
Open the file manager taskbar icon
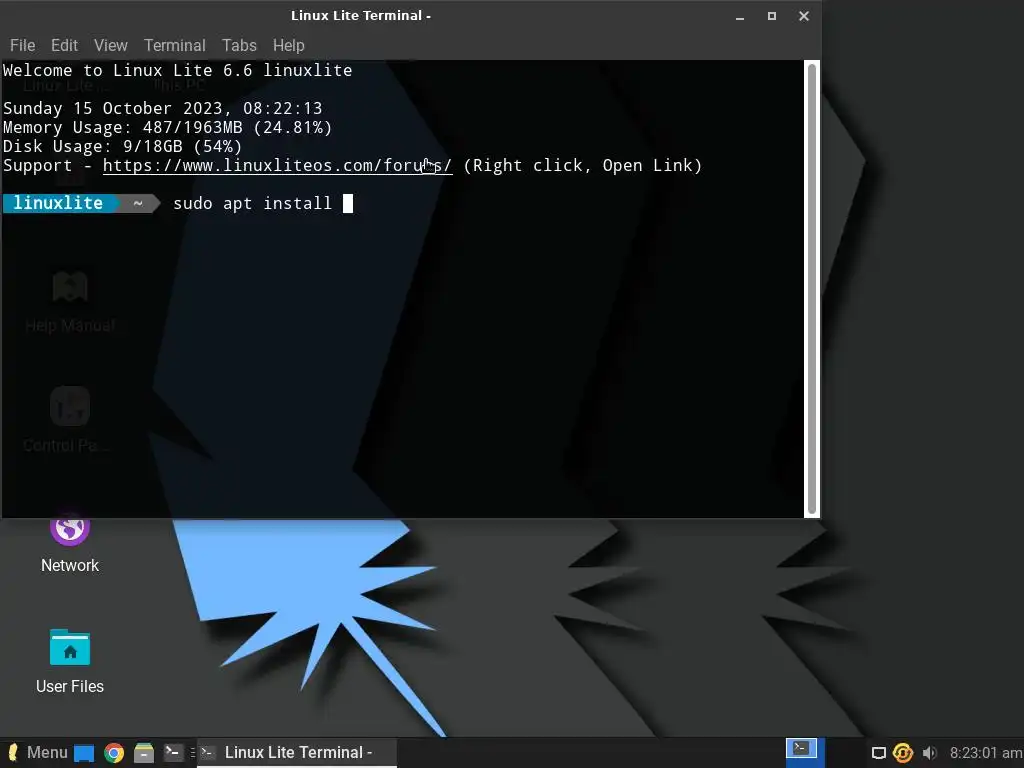point(144,753)
